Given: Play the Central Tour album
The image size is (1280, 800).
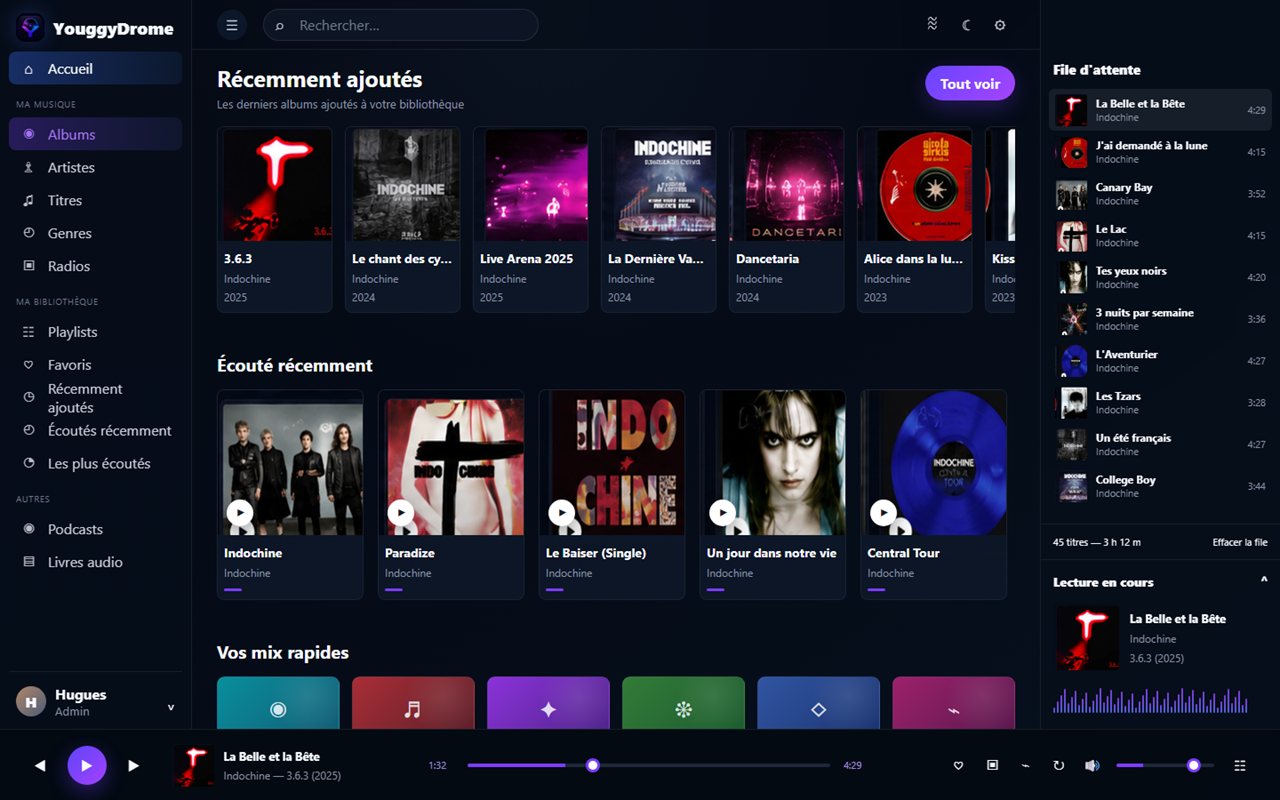Looking at the screenshot, I should (884, 513).
